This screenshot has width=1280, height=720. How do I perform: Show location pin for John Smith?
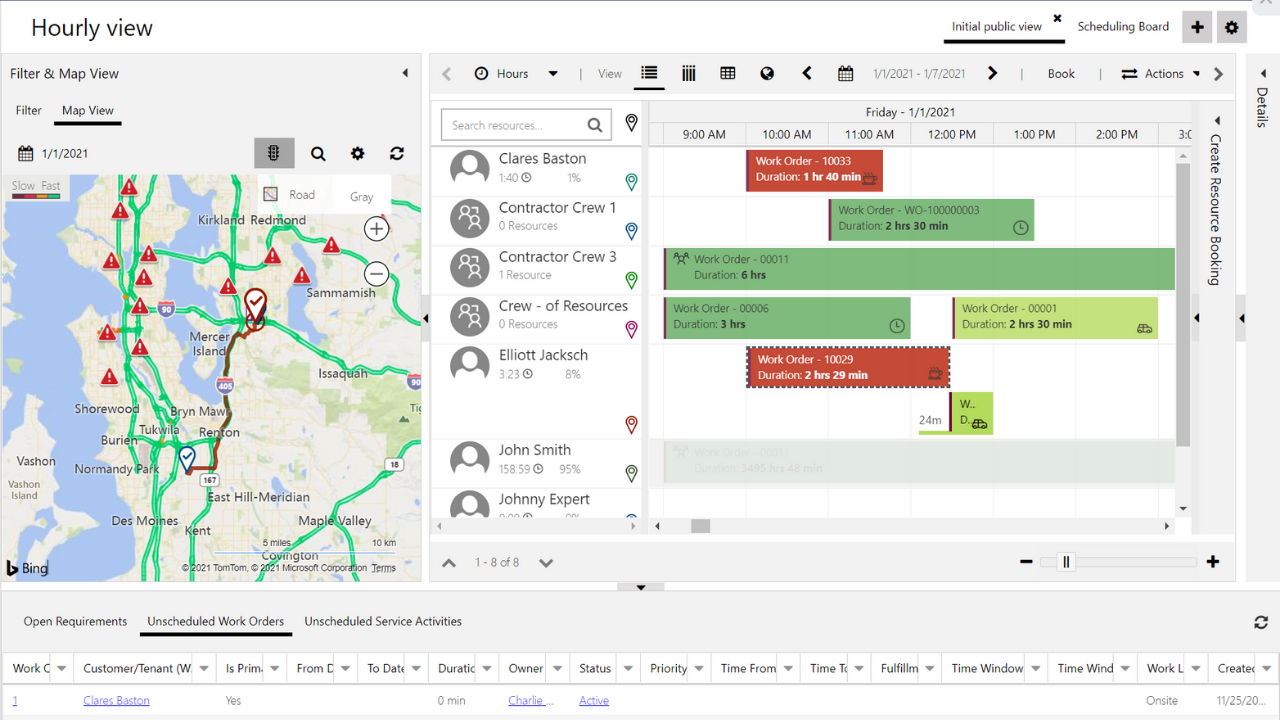pos(631,474)
